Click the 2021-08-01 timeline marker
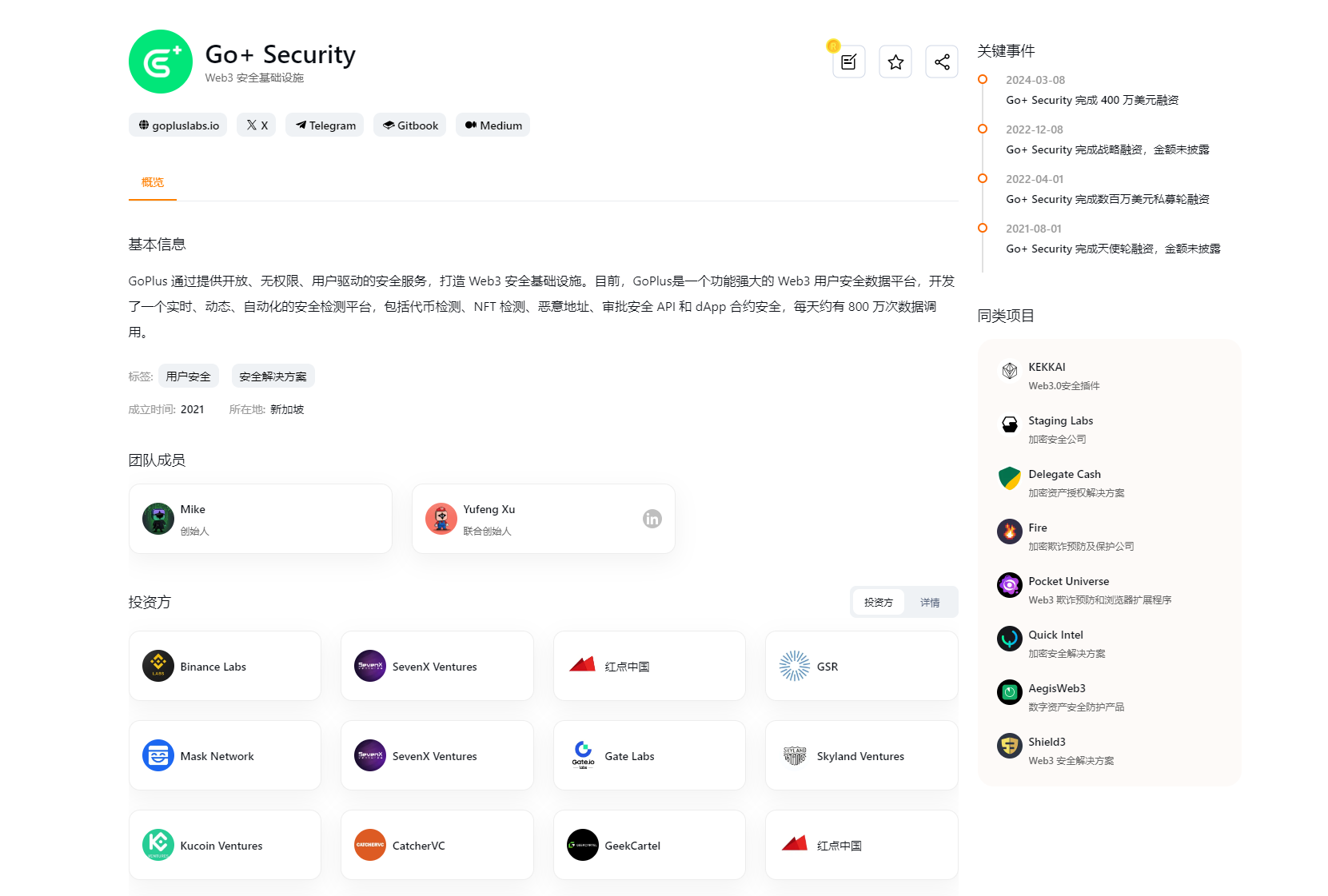Viewport: 1328px width, 896px height. click(x=983, y=228)
